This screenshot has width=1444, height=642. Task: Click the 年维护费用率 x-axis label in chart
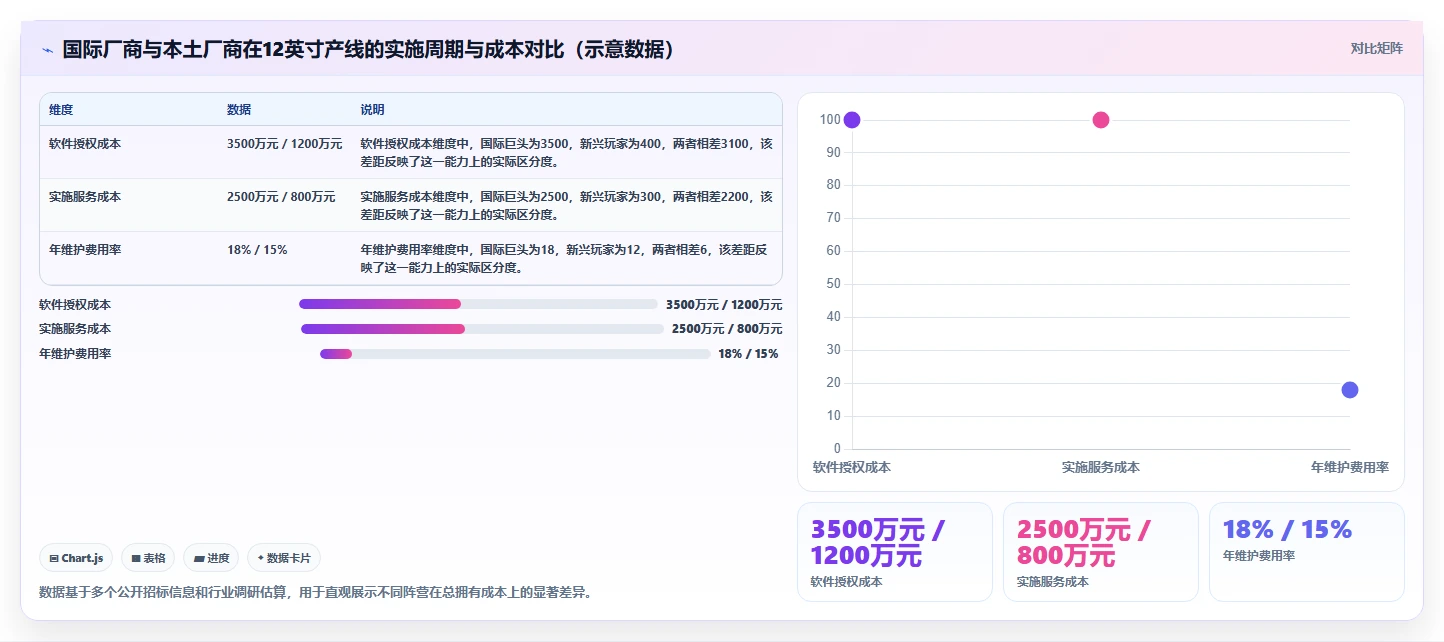tap(1350, 467)
